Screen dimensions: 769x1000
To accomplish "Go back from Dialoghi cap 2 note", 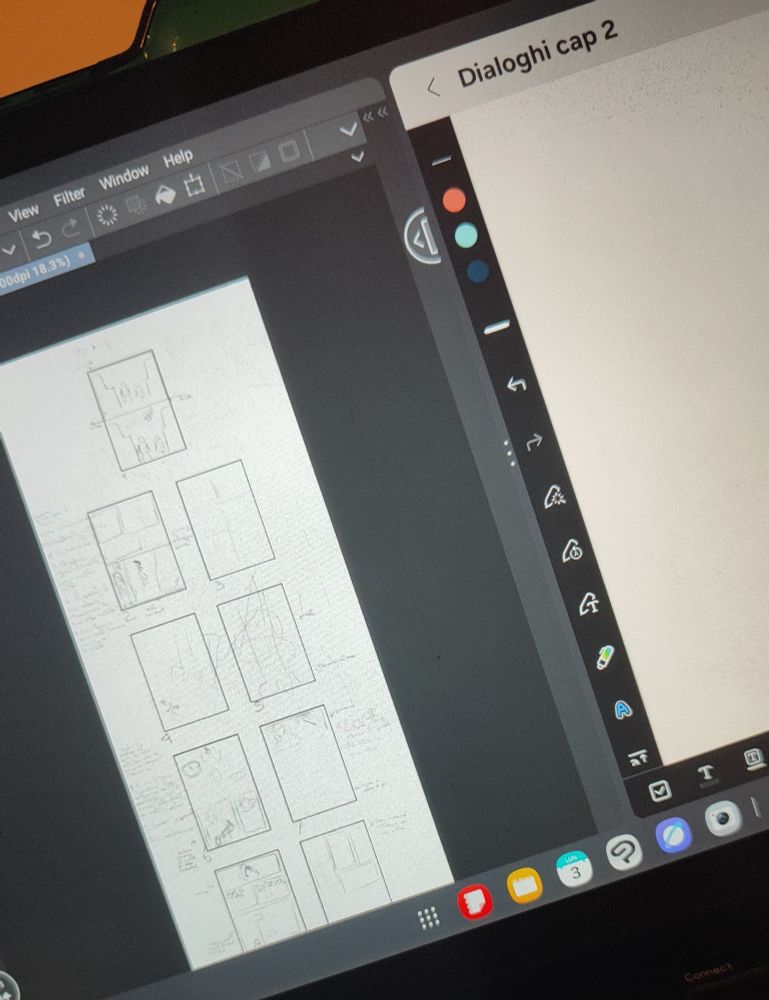I will 434,87.
